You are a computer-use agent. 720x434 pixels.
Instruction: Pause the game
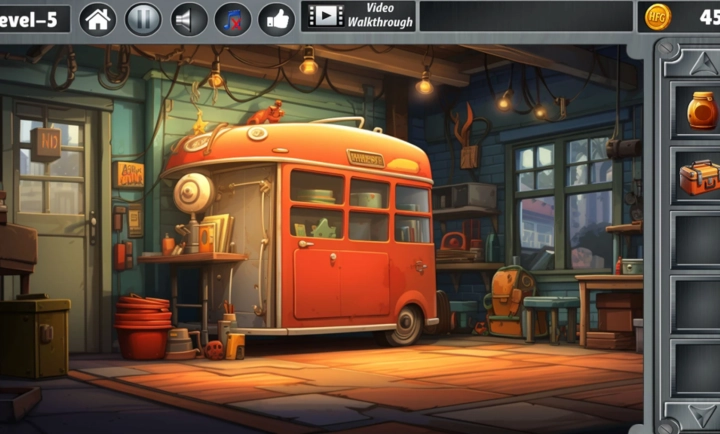[x=143, y=18]
